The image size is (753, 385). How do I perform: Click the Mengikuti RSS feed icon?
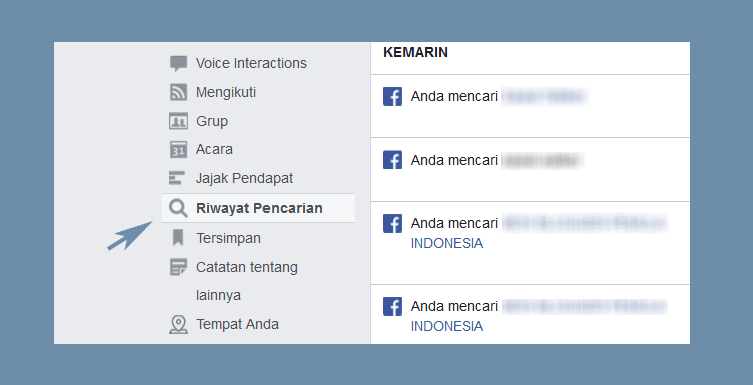click(178, 92)
